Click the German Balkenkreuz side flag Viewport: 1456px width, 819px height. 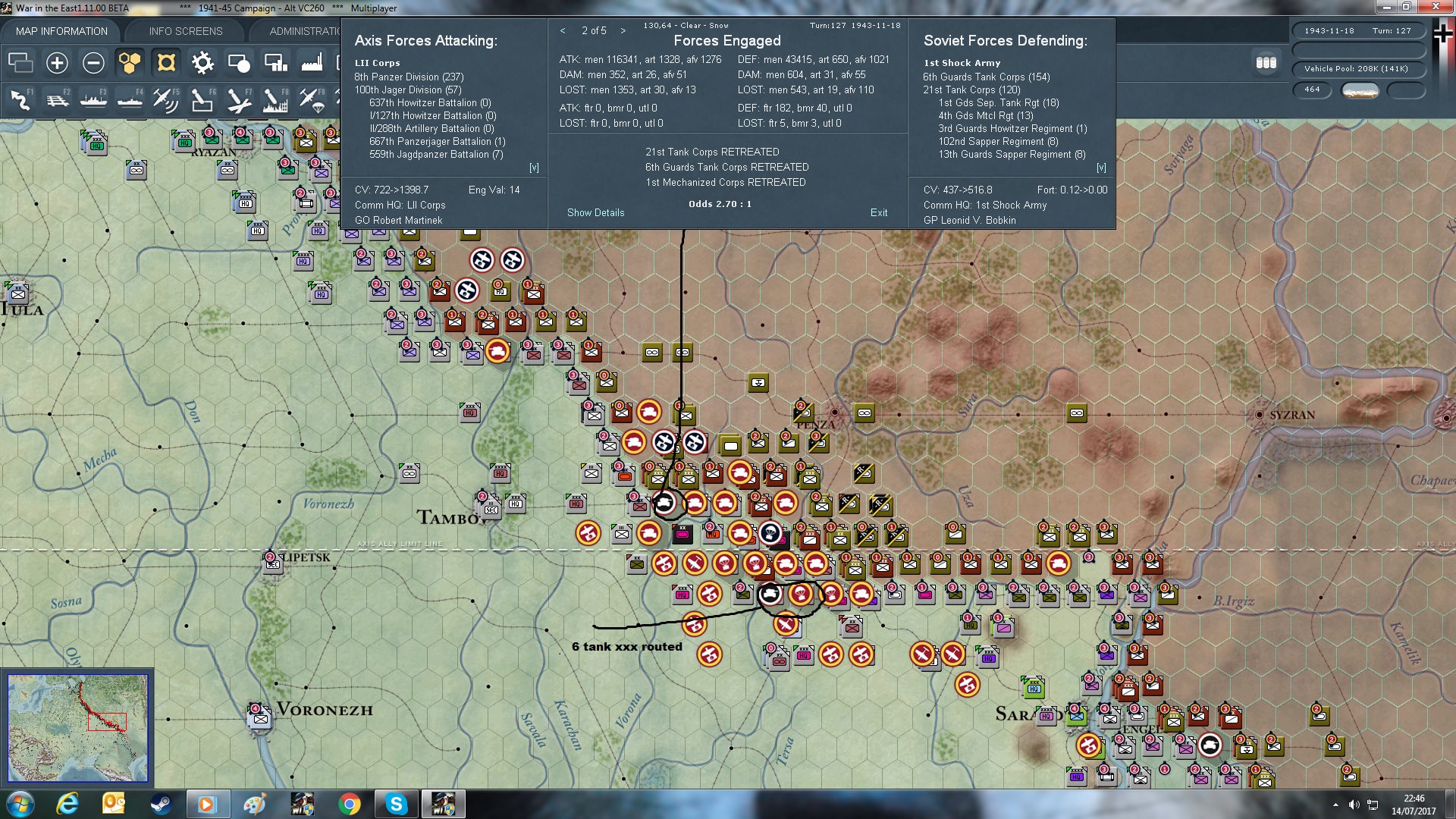point(1443,33)
